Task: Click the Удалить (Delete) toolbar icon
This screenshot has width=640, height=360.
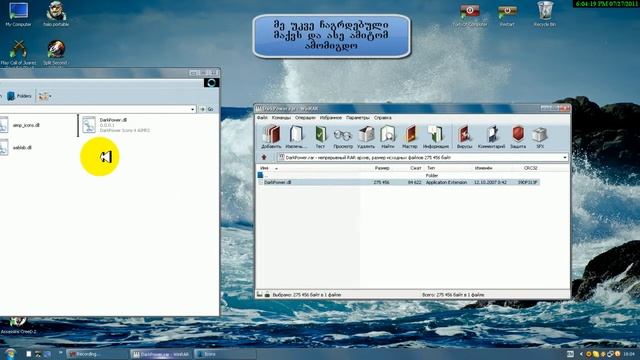Action: click(366, 137)
